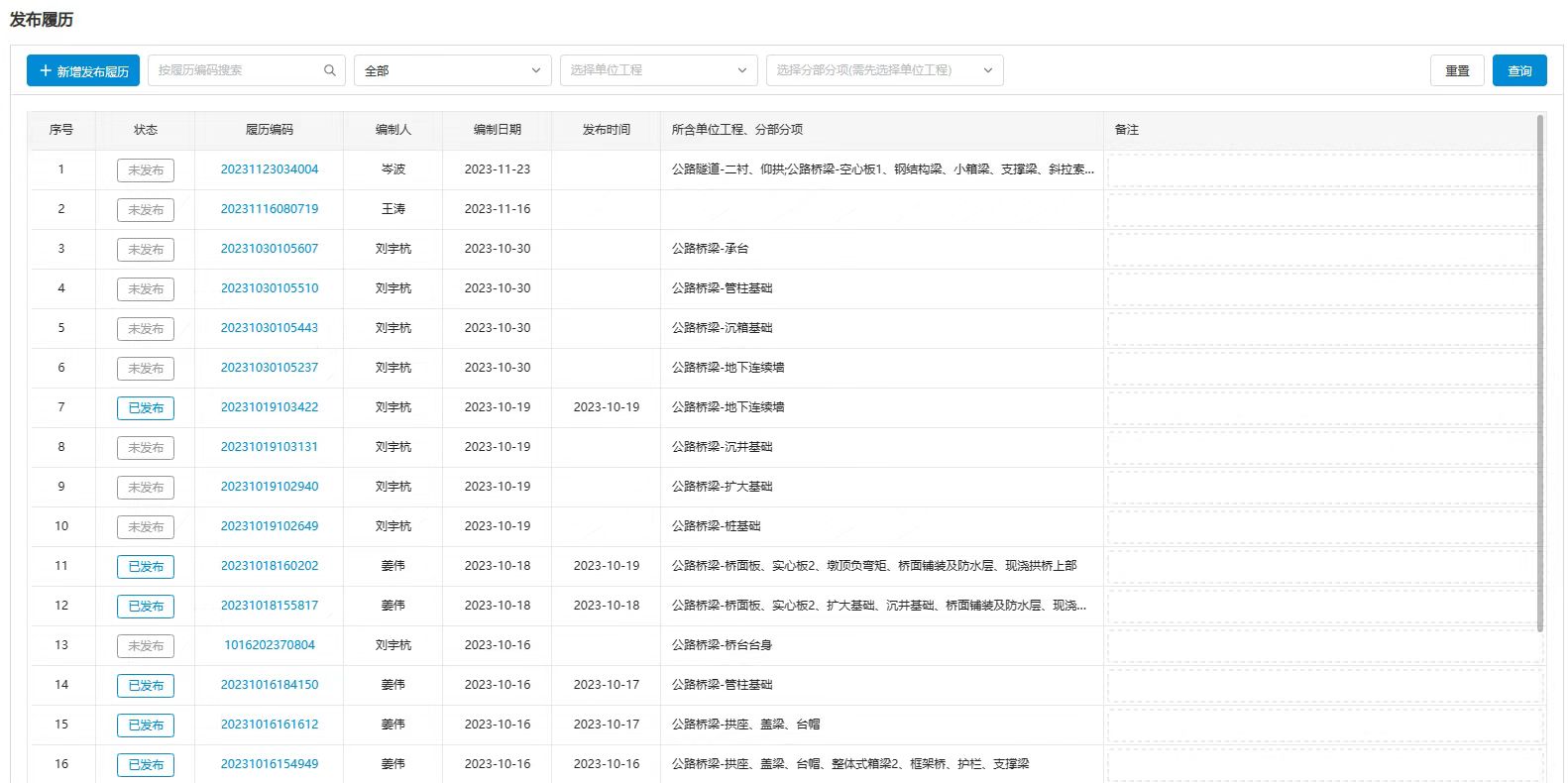Click 公路桥梁-沉井基础 cell

point(722,447)
